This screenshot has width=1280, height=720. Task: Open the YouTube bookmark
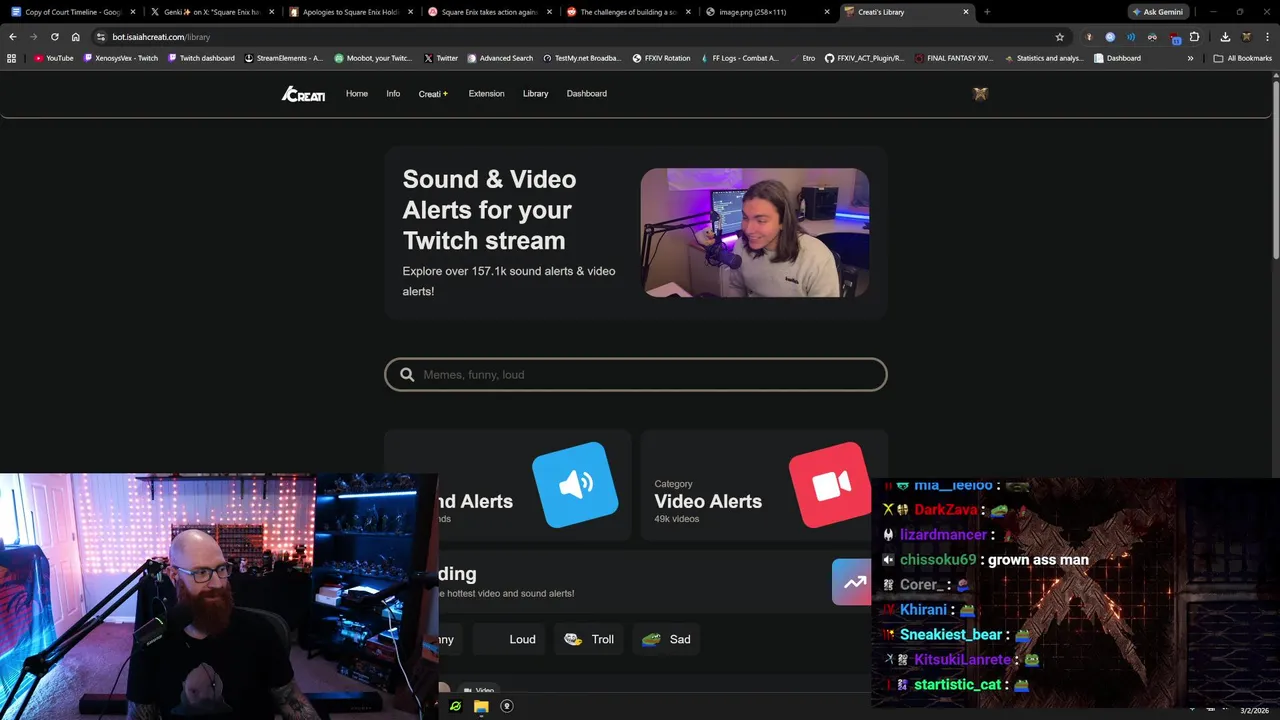(x=54, y=58)
